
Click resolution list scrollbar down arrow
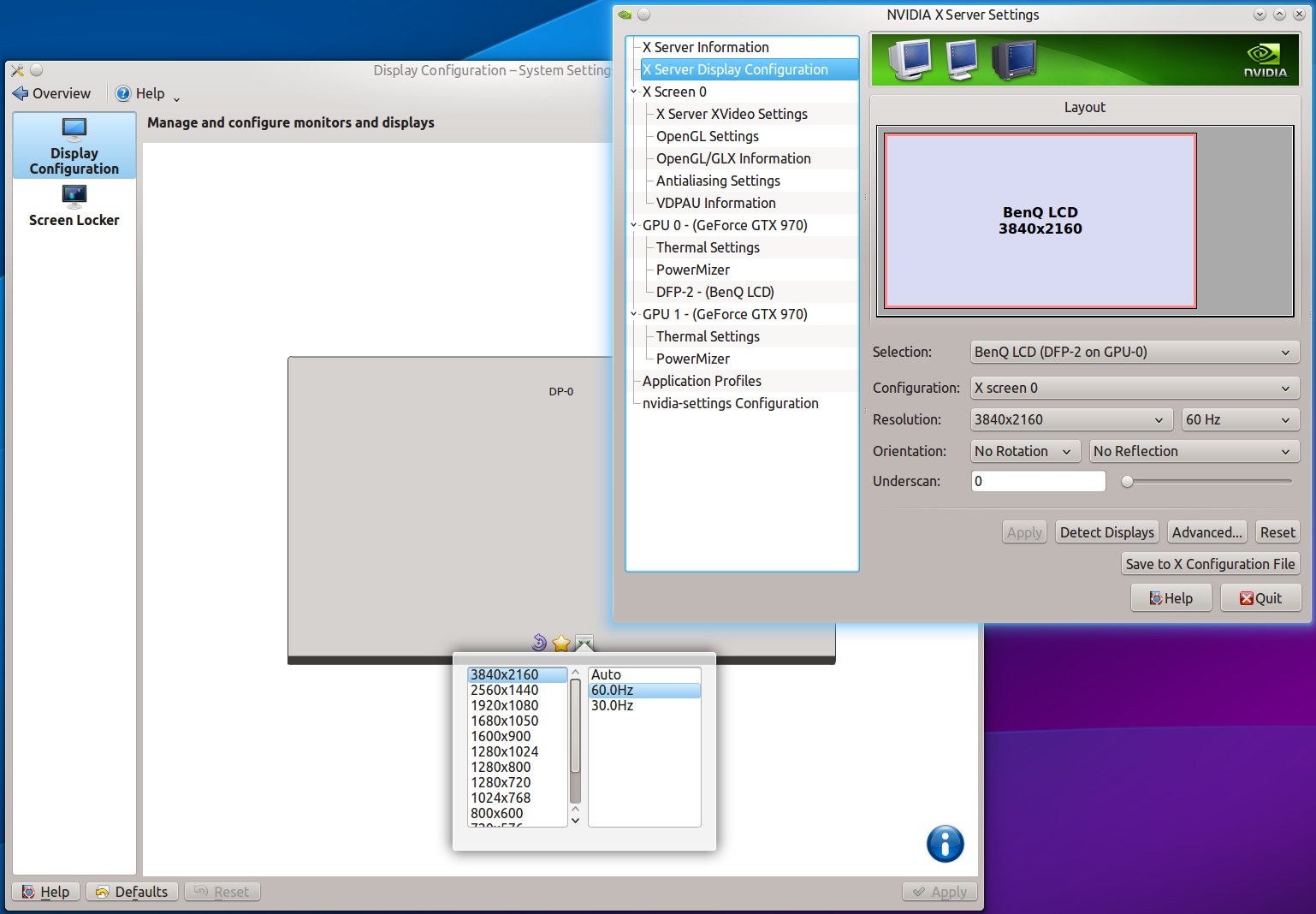coord(575,821)
